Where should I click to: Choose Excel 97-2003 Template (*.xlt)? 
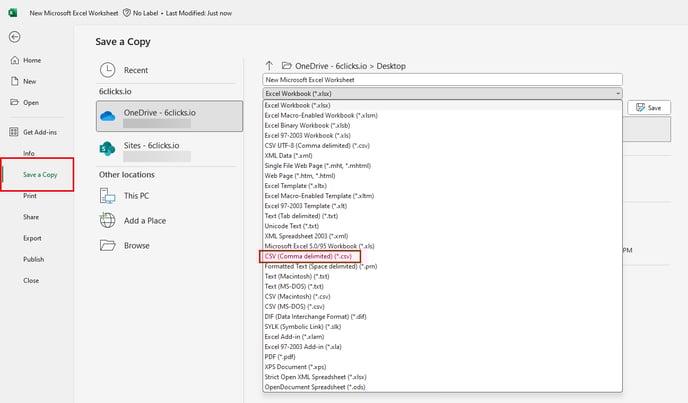pos(442,206)
